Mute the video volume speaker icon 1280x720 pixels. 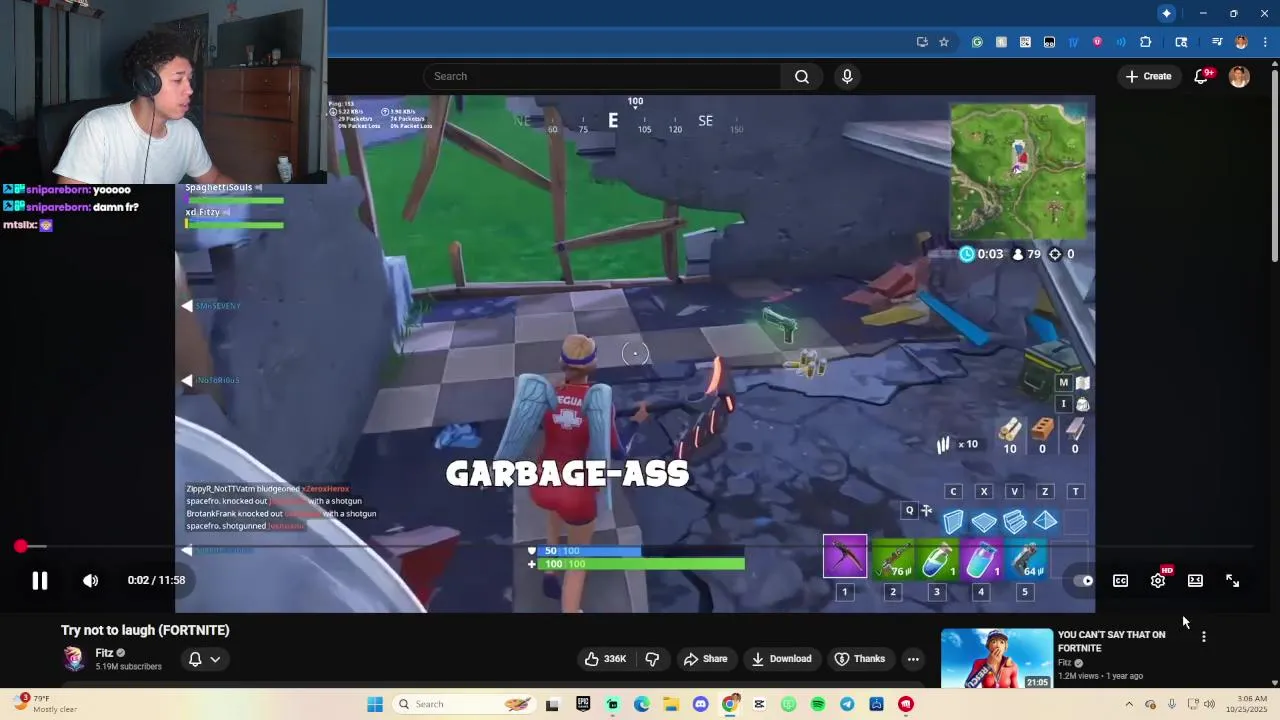pos(90,580)
